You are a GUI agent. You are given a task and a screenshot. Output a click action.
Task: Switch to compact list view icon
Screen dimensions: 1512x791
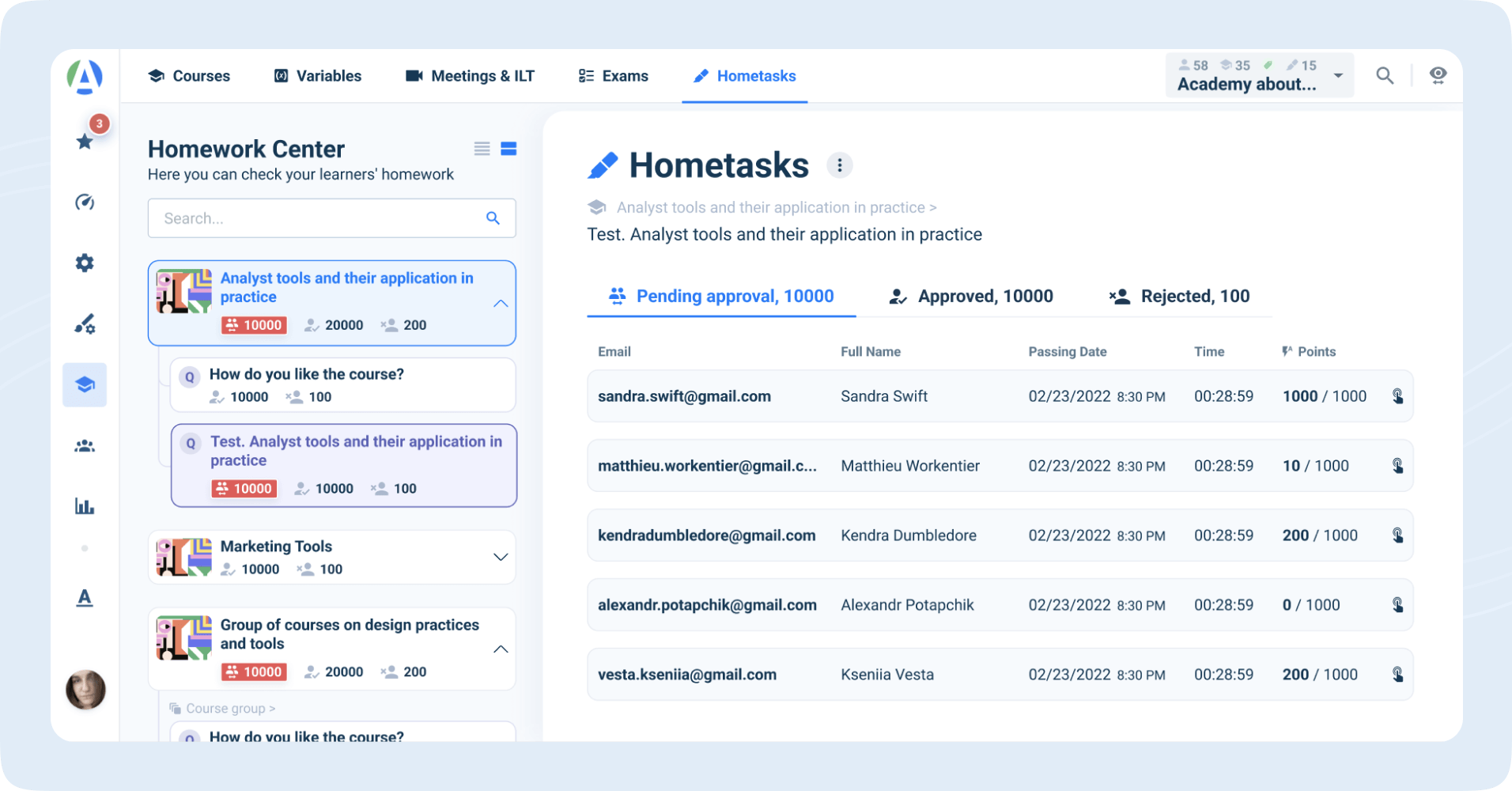pyautogui.click(x=482, y=149)
